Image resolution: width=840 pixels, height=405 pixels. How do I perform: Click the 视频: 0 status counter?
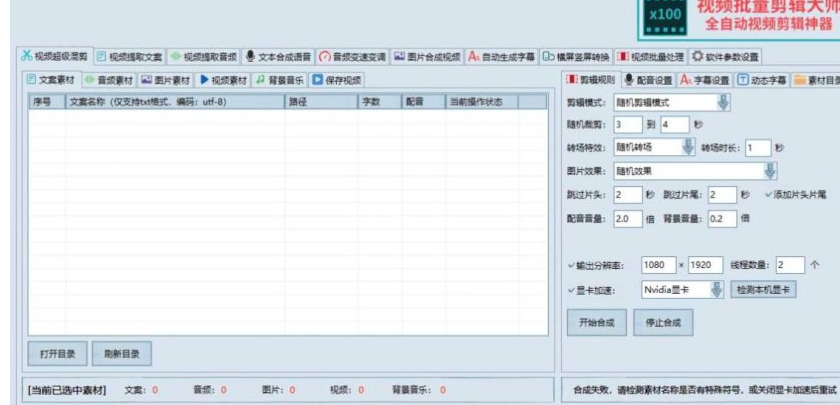click(347, 390)
